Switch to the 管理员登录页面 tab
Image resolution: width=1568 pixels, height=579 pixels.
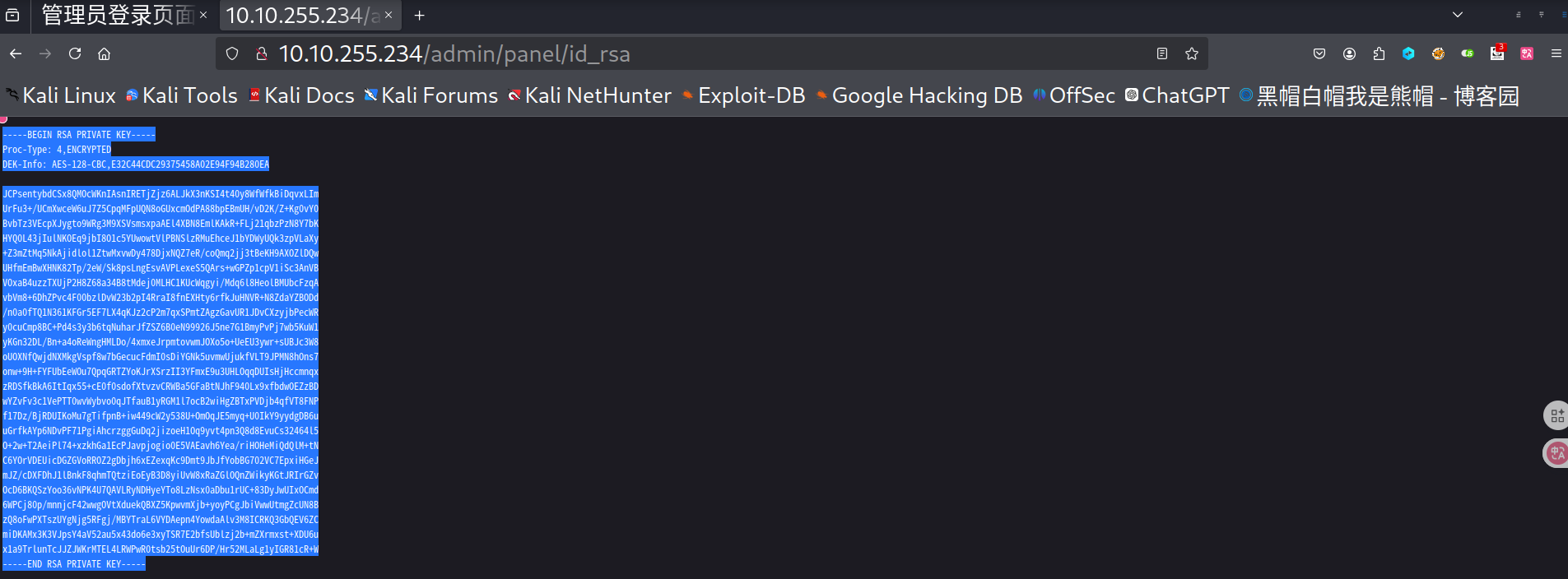[117, 15]
